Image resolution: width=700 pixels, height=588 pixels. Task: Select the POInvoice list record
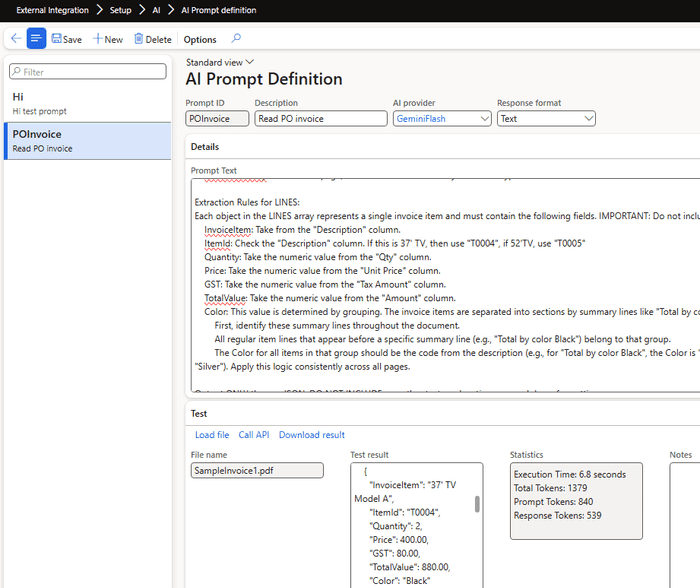[86, 141]
